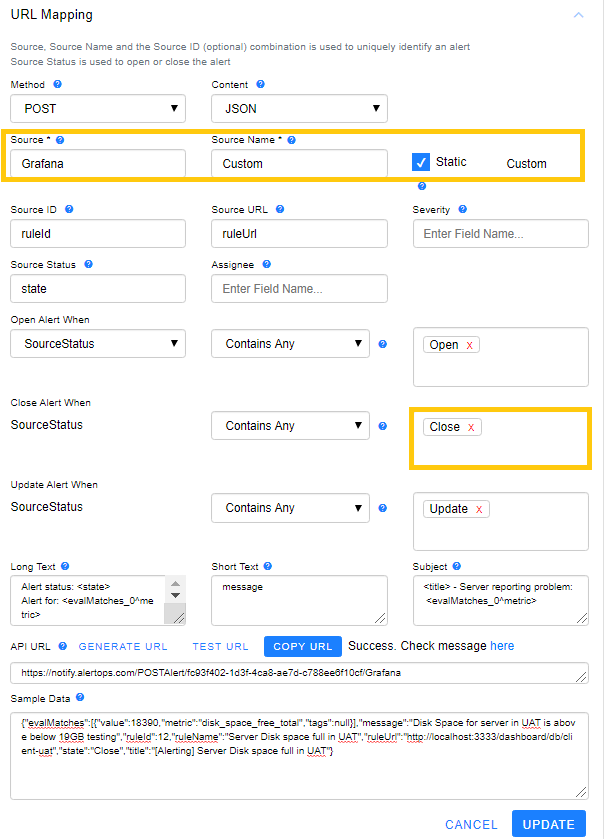Uncheck the Static checkbox
This screenshot has width=604, height=839.
coord(421,162)
